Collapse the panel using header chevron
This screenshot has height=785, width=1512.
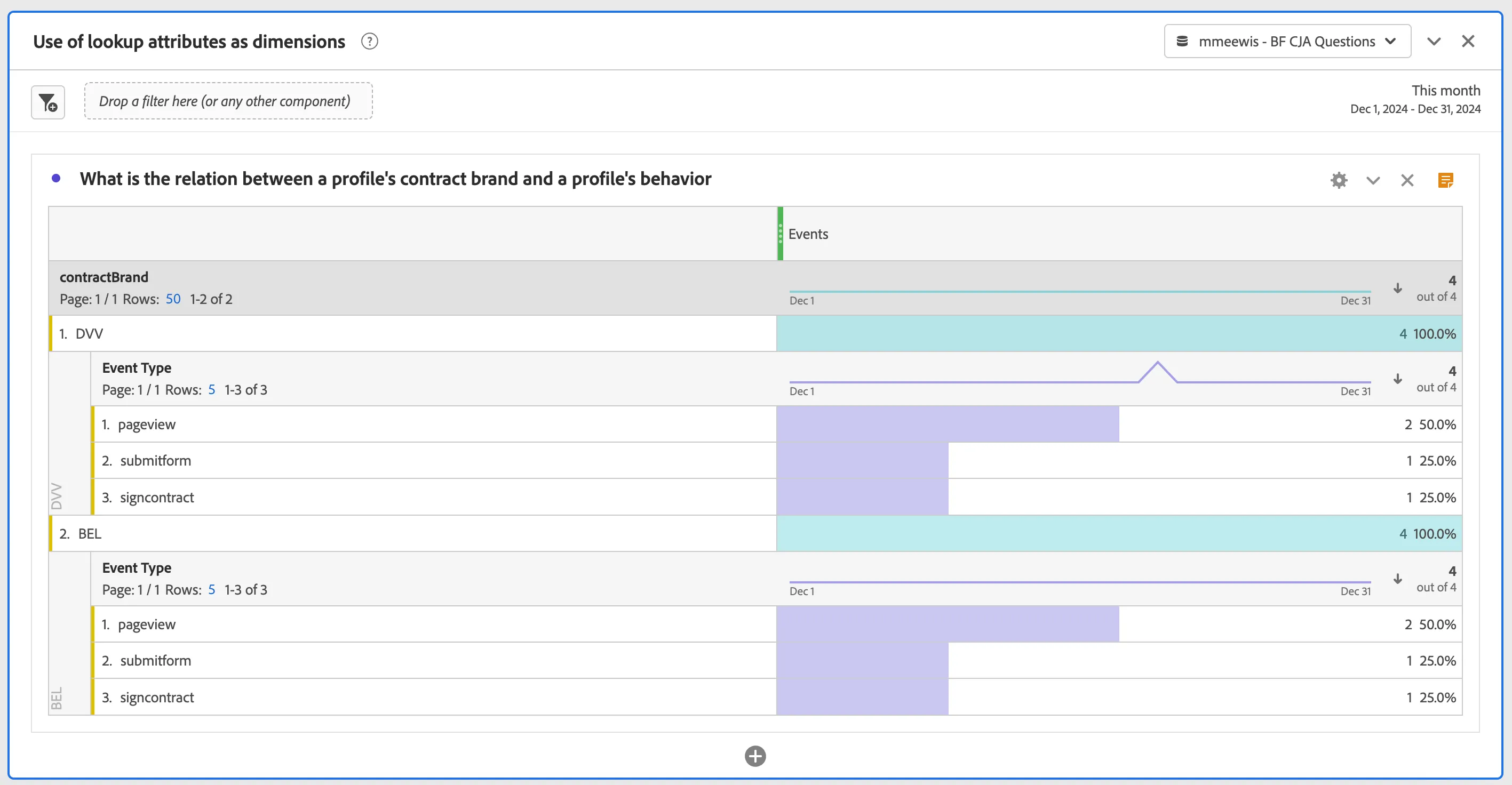tap(1434, 42)
